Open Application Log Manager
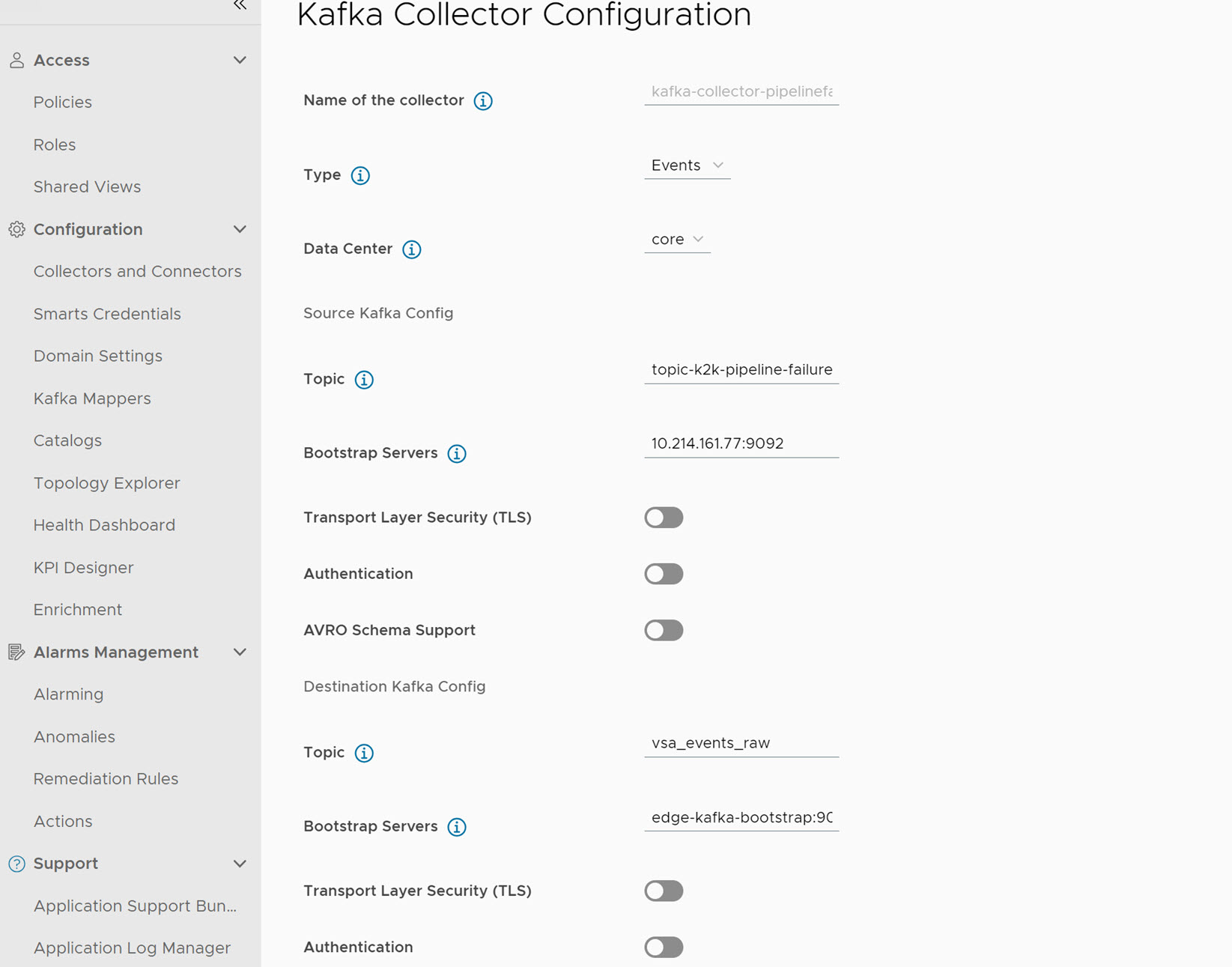The height and width of the screenshot is (967, 1232). click(132, 948)
